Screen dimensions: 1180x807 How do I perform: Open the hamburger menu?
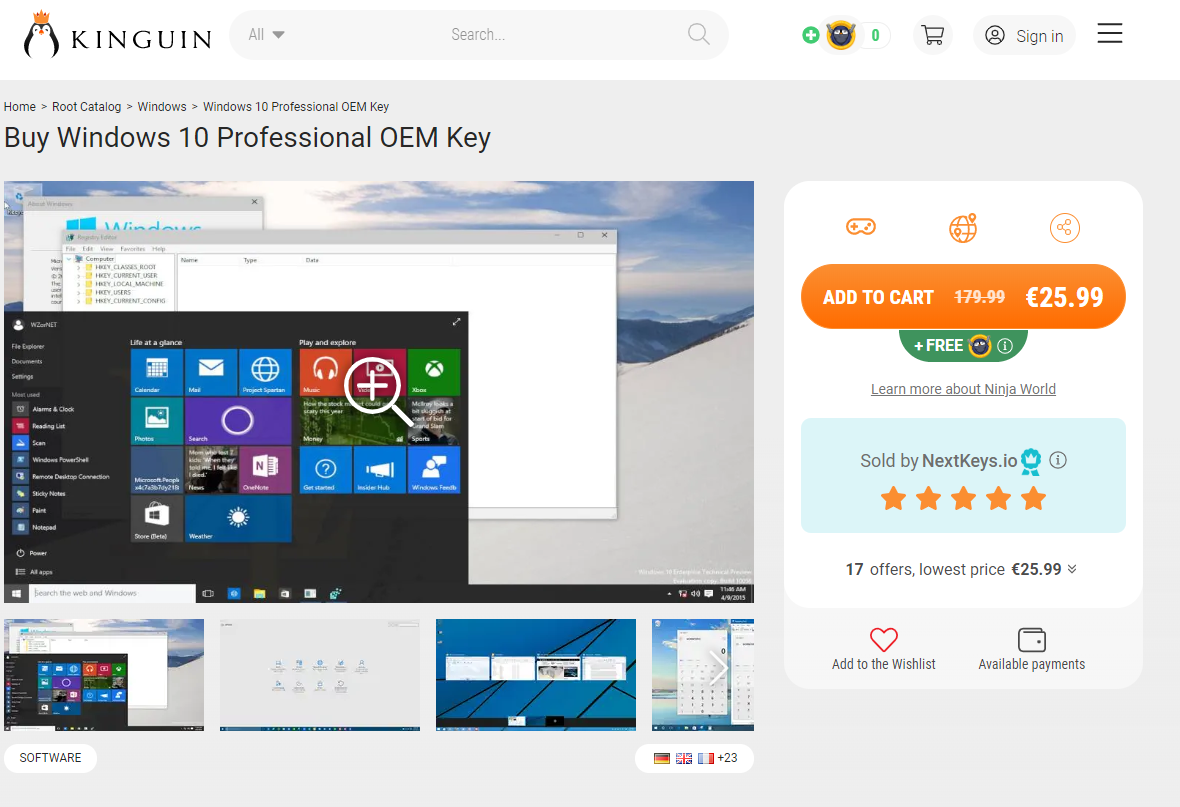pyautogui.click(x=1109, y=33)
